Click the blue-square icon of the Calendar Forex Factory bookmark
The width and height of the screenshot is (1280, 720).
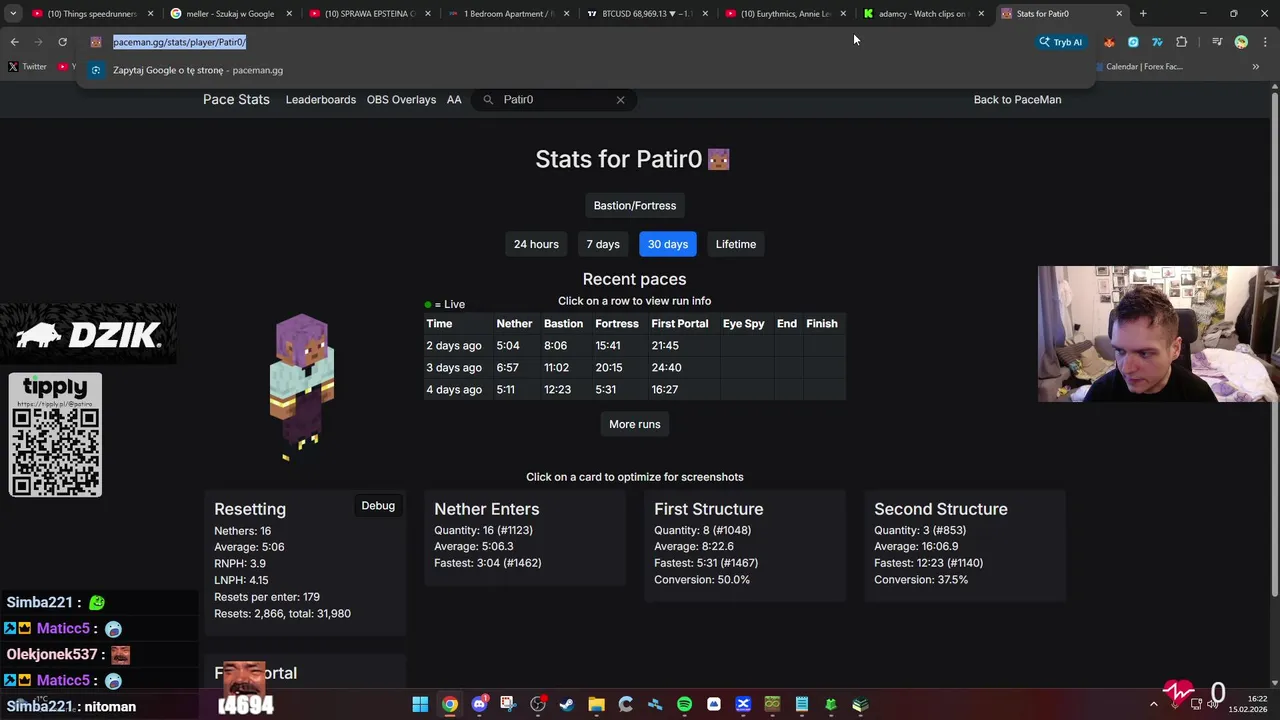1099,67
